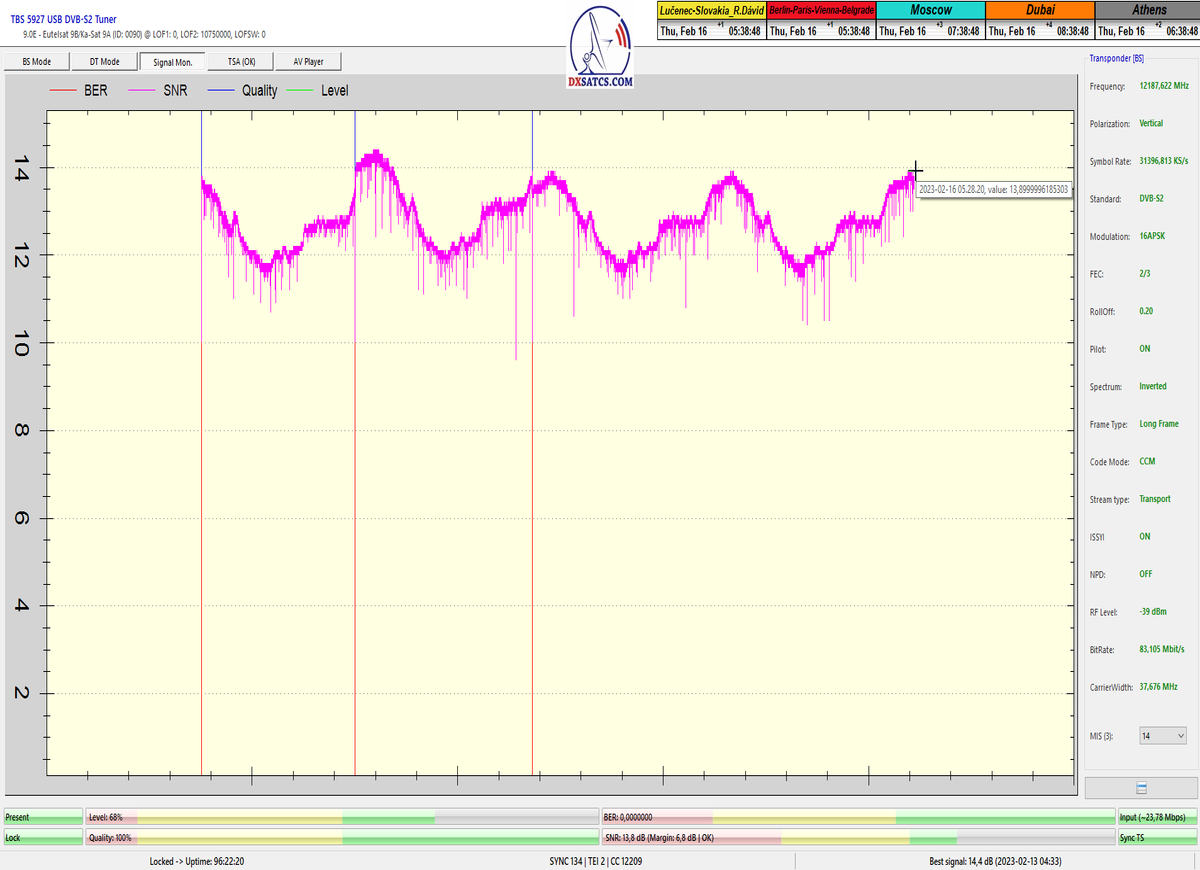Click the DXSATCS.COM satellite dish logo
This screenshot has width=1200, height=870.
point(599,47)
